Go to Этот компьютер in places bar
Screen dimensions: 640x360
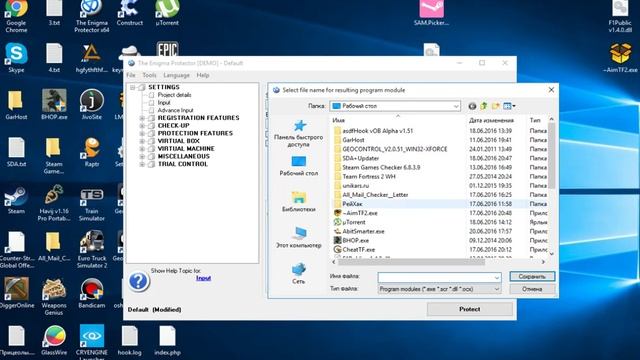(298, 238)
